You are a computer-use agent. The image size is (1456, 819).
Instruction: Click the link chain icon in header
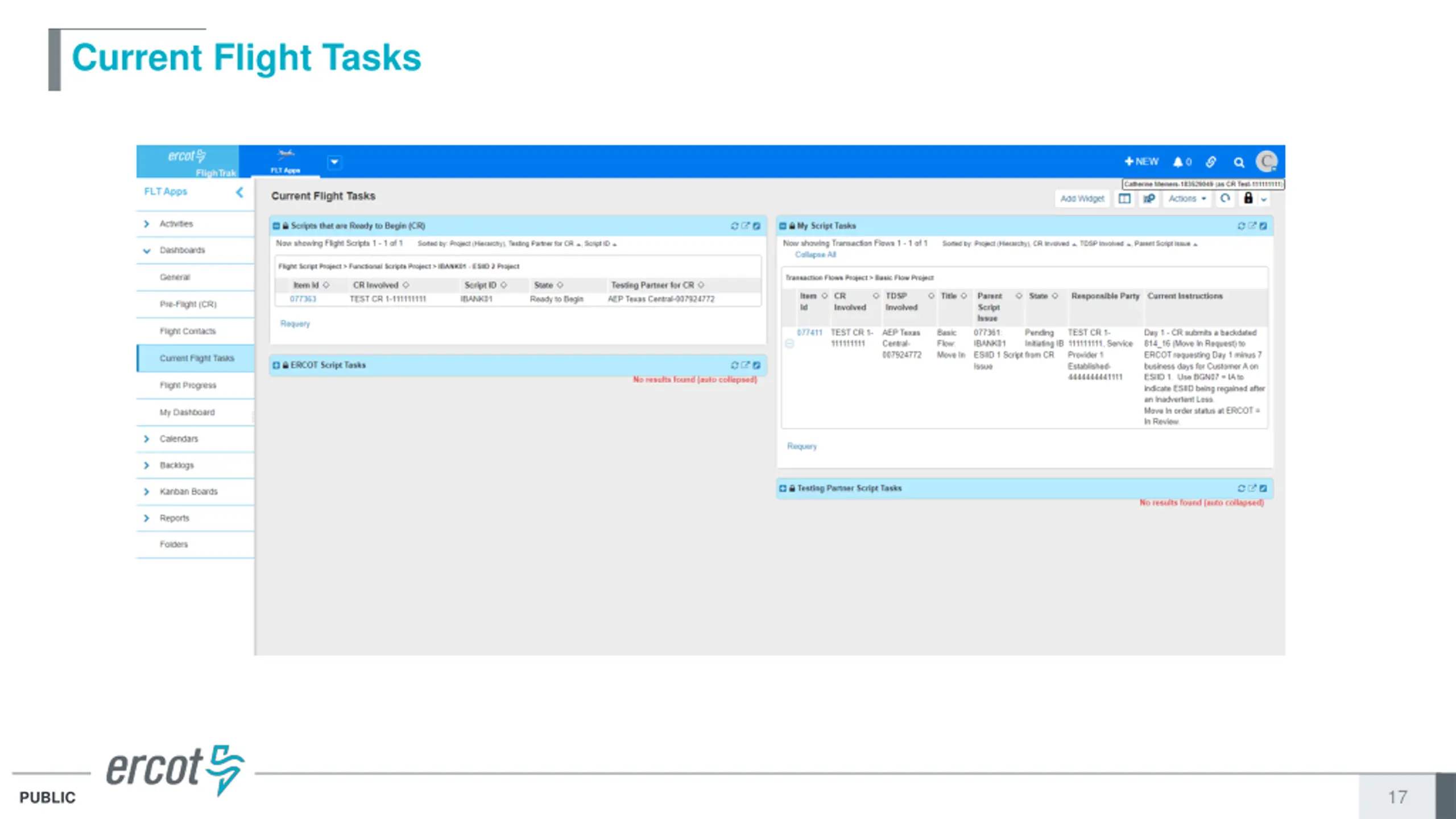1210,162
